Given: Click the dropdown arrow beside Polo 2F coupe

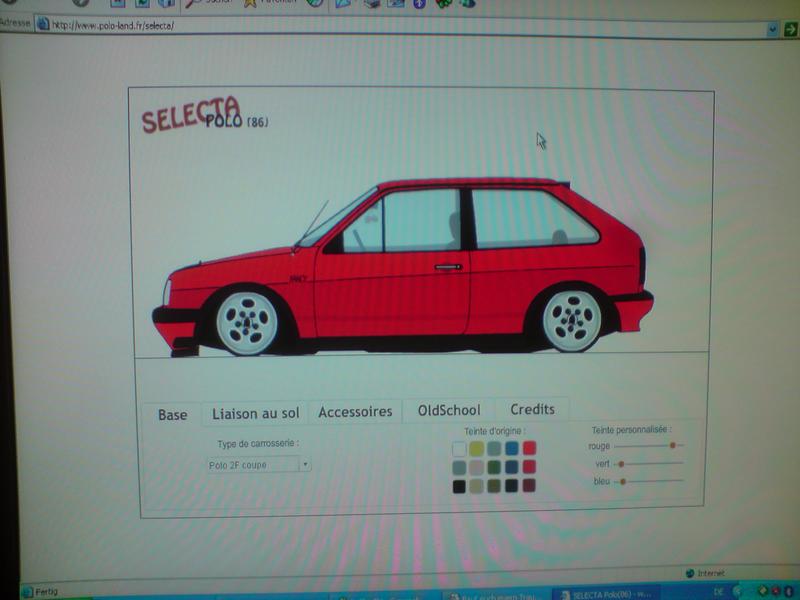Looking at the screenshot, I should coord(305,465).
